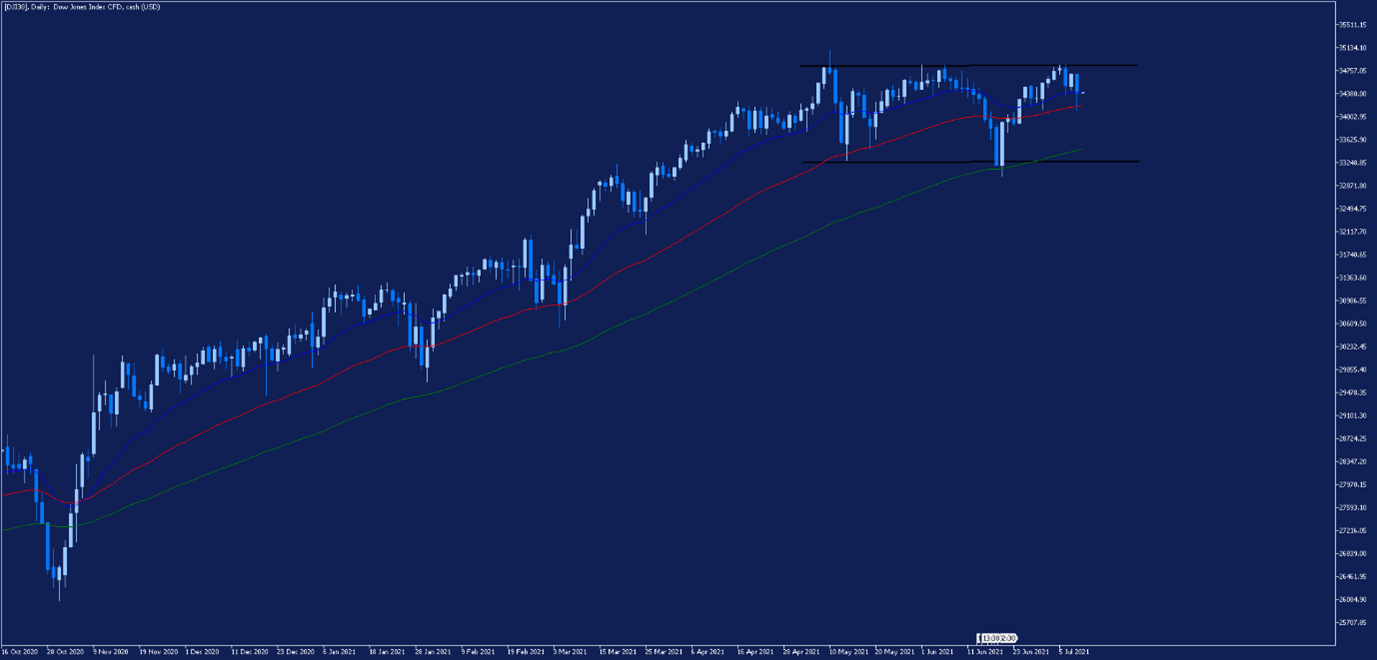
Task: Select the lower black horizontal support line
Action: [x=968, y=162]
